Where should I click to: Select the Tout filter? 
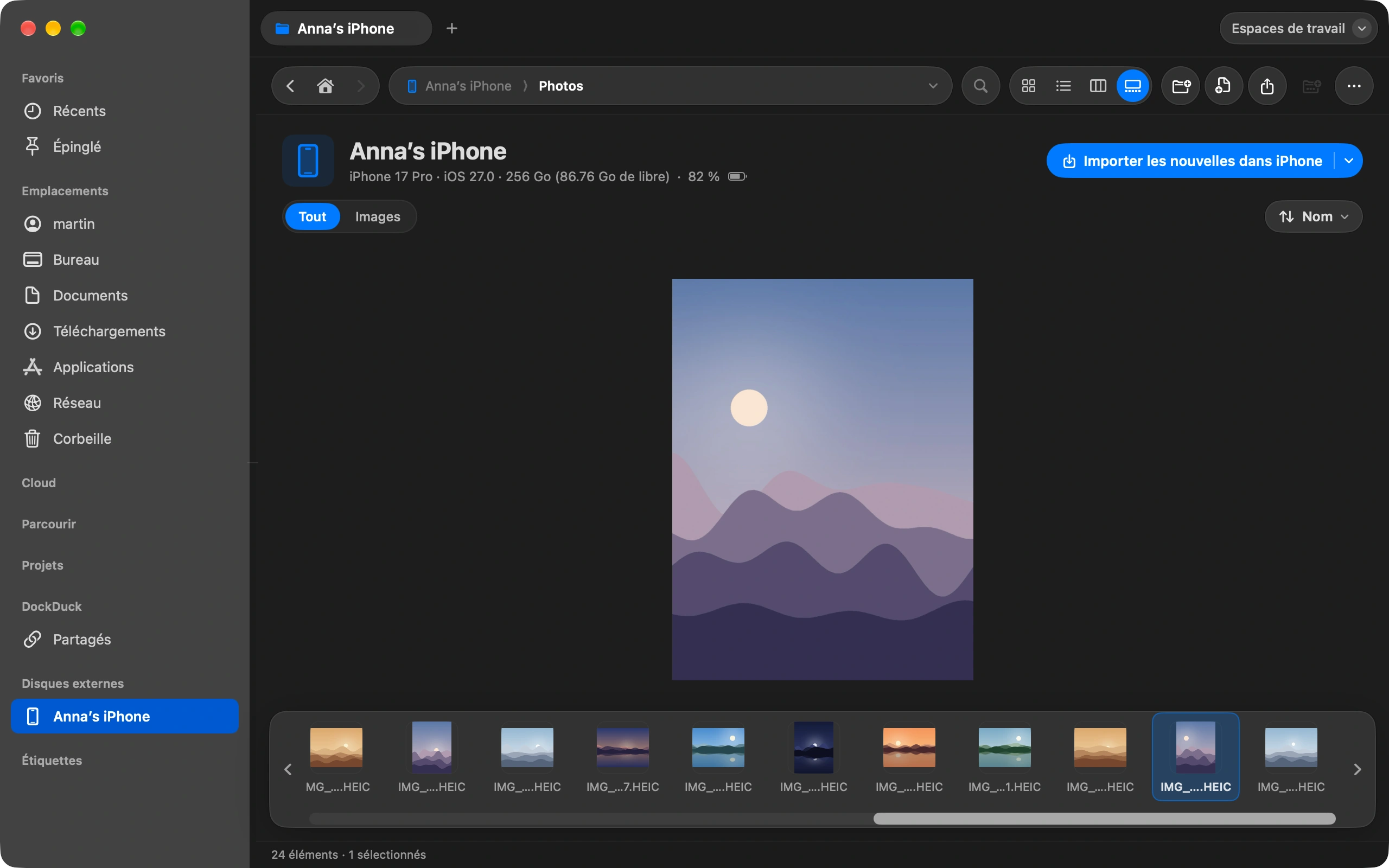click(312, 216)
